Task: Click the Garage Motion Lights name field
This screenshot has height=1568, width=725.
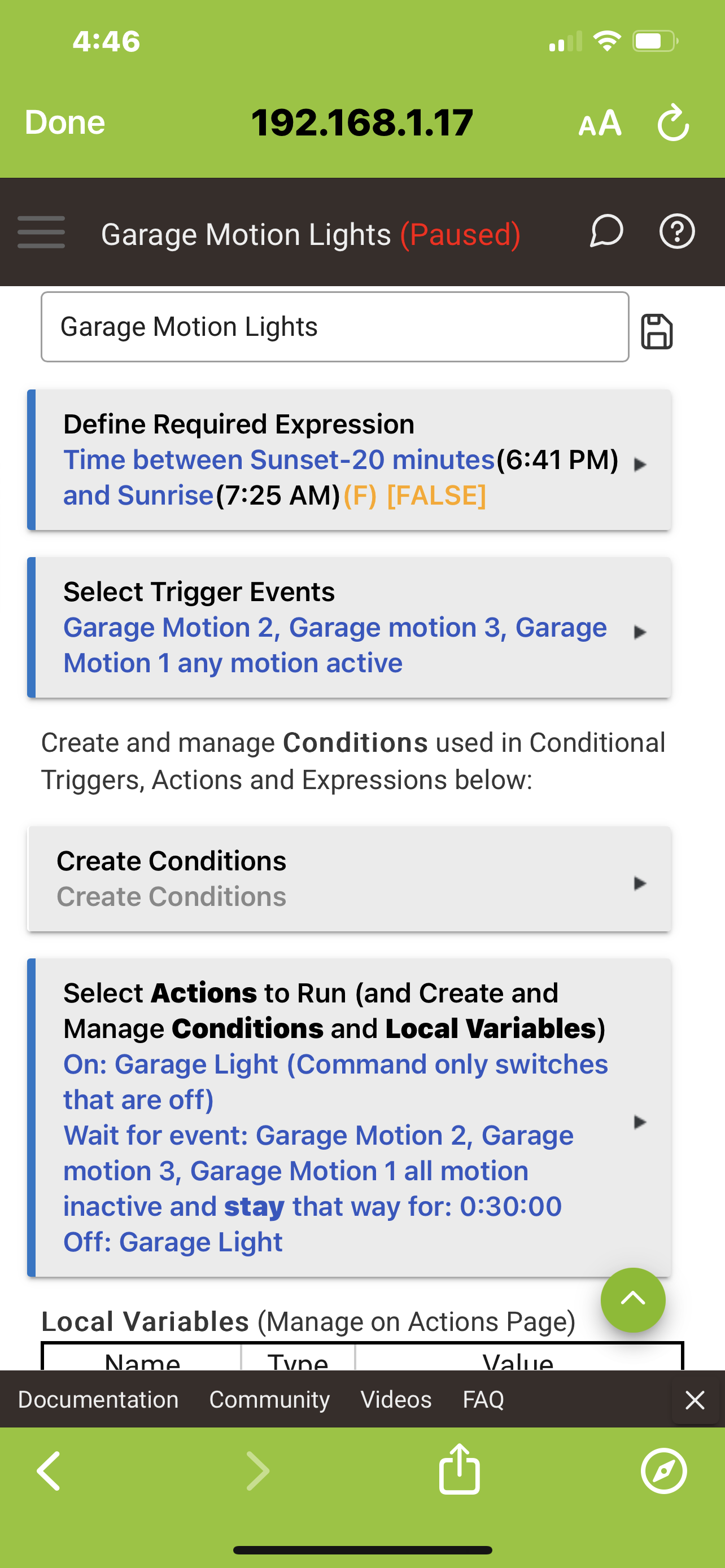Action: coord(334,327)
